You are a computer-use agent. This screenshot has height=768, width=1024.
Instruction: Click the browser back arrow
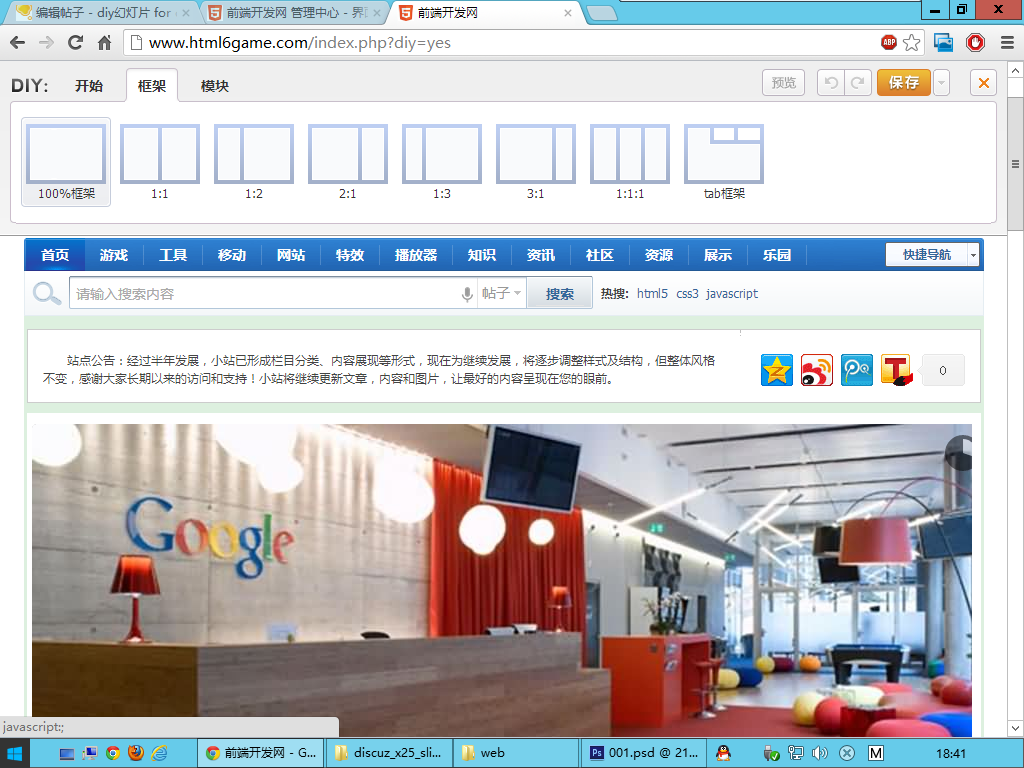pyautogui.click(x=18, y=43)
